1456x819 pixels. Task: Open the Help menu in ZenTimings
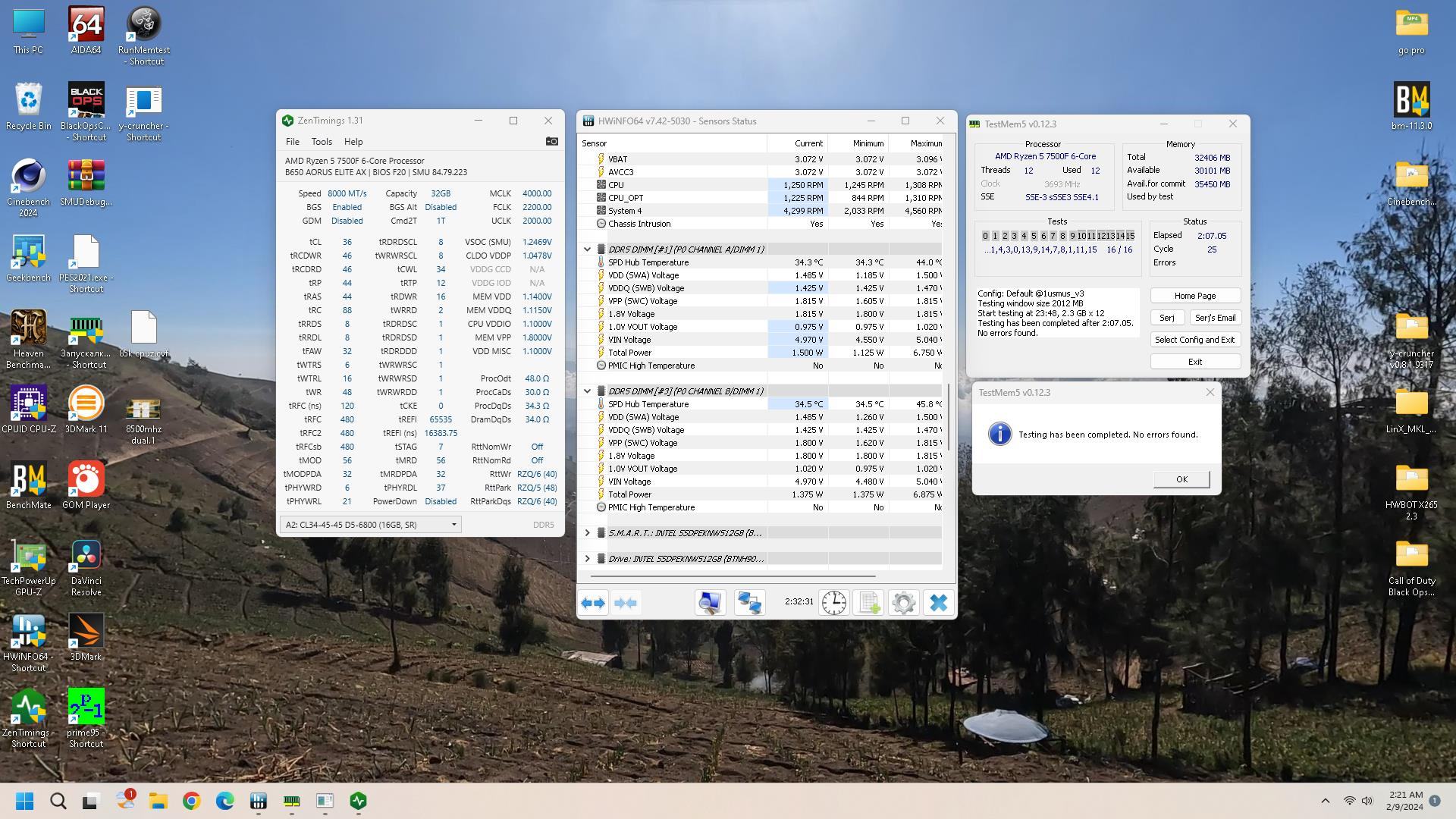click(x=353, y=142)
